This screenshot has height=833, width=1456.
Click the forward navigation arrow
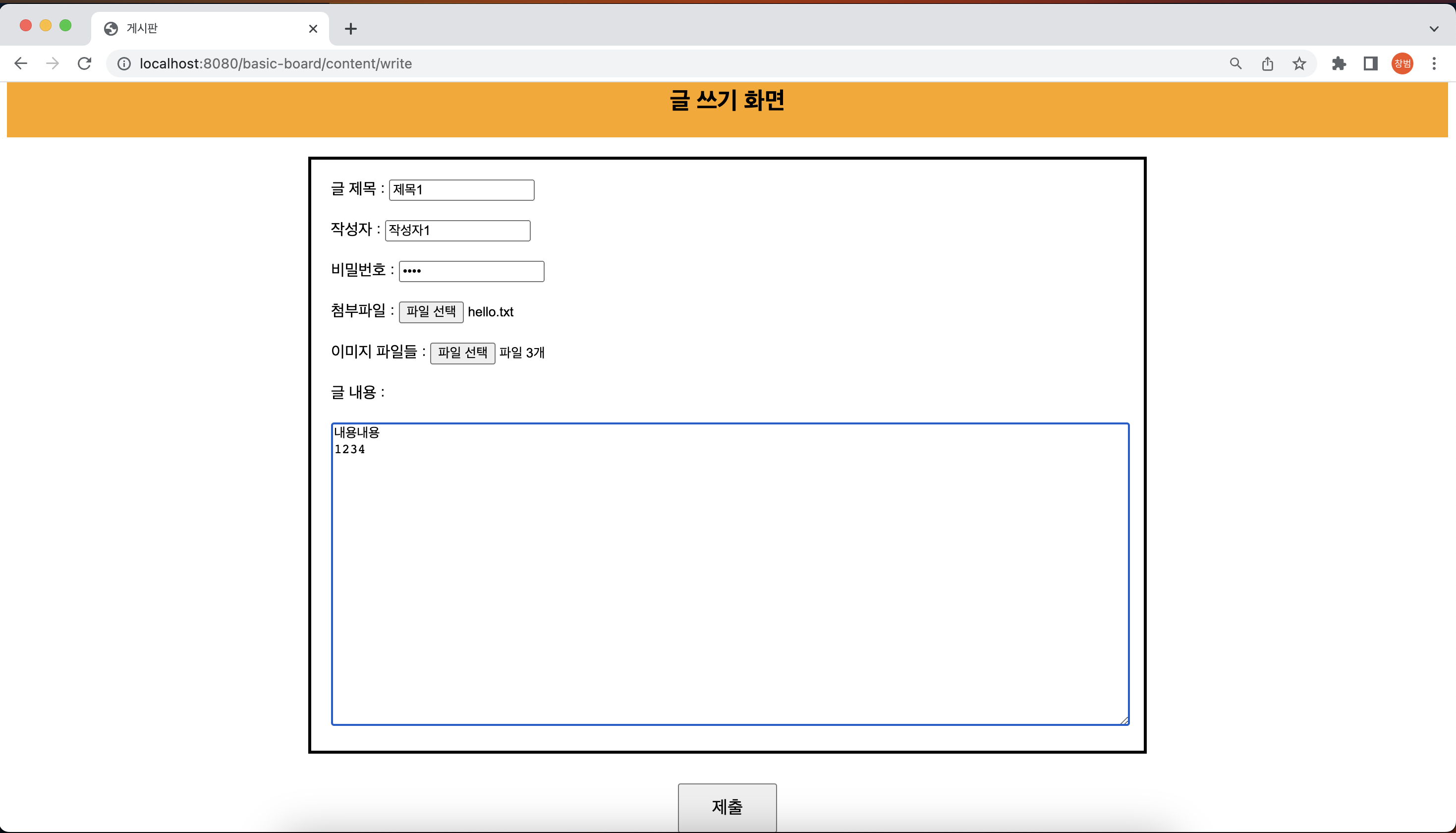[x=53, y=63]
